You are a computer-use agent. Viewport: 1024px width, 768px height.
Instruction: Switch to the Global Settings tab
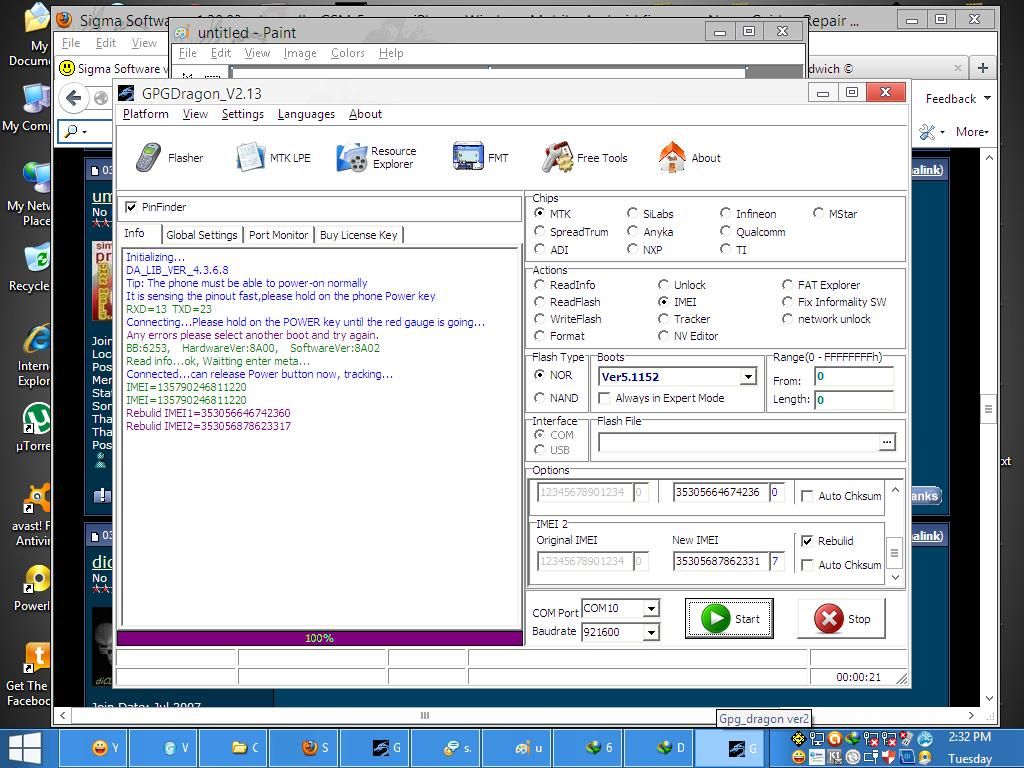(202, 235)
